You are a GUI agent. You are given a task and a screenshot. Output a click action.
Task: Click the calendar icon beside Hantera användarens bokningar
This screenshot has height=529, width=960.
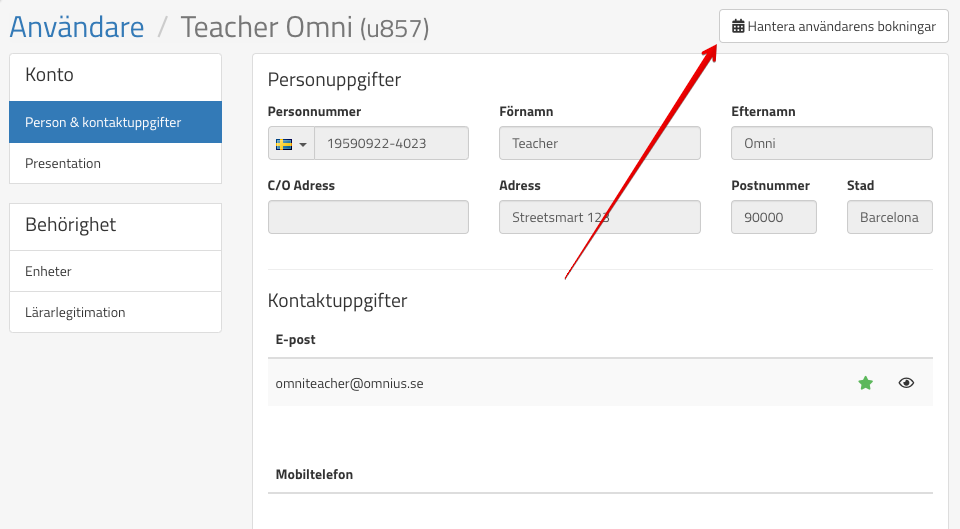738,27
